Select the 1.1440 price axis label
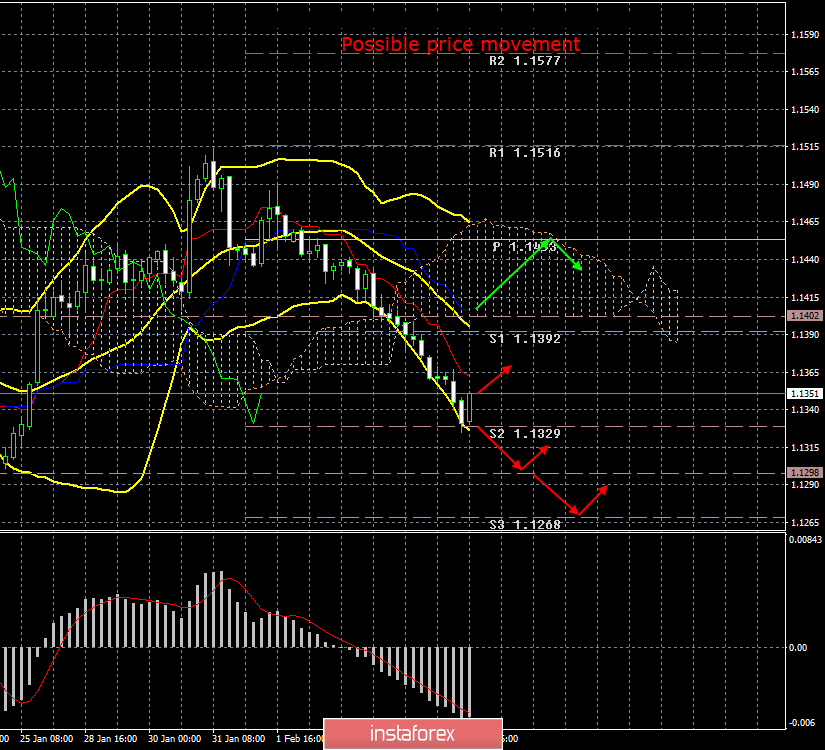Screen dimensions: 825x750 (x=805, y=260)
